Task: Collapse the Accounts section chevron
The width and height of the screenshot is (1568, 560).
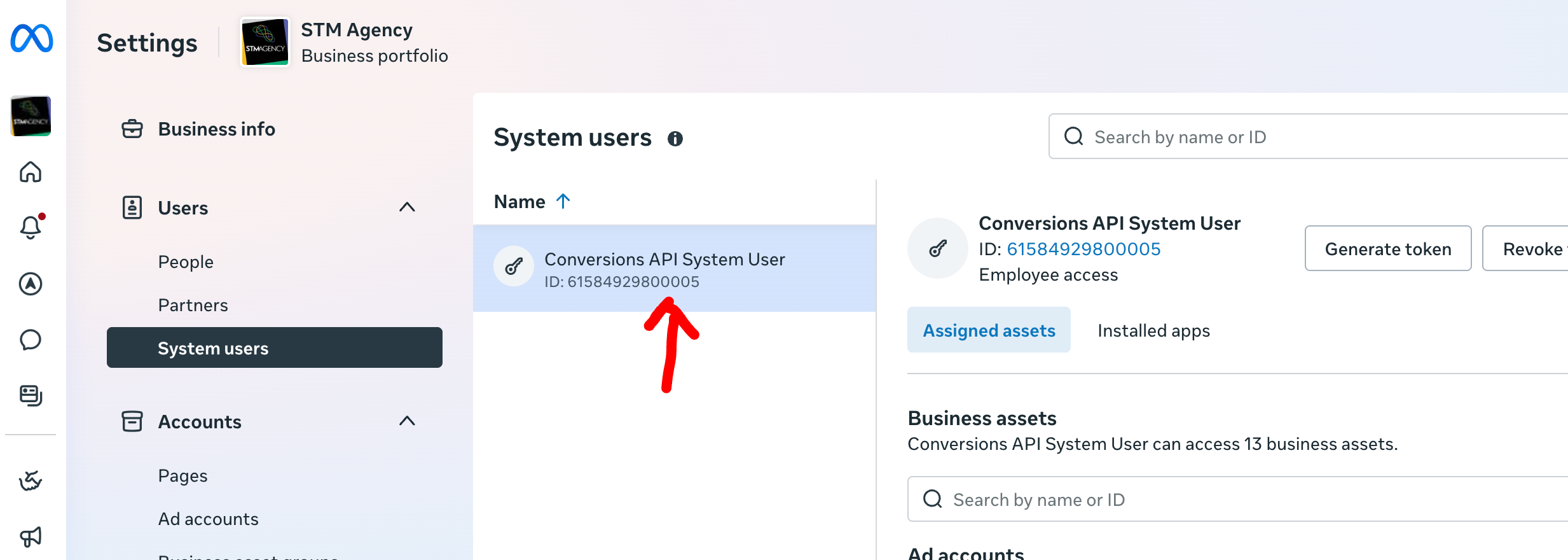Action: 407,421
